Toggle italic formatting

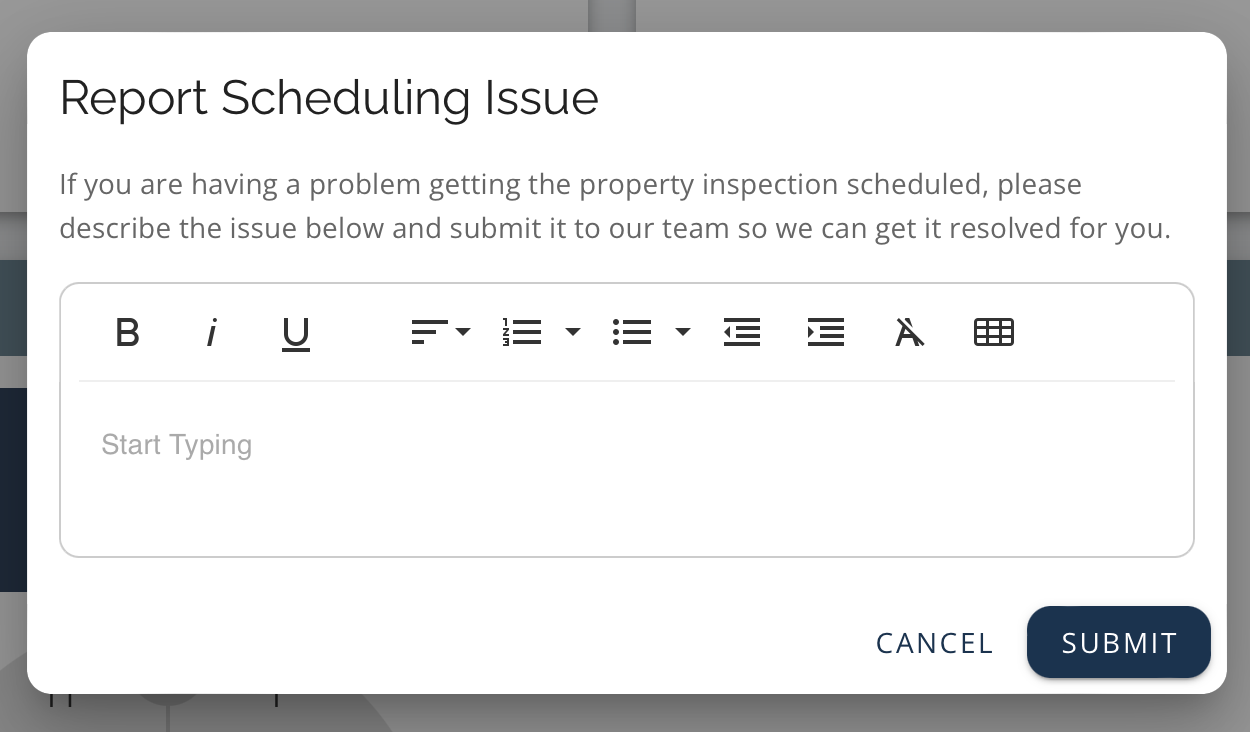click(x=211, y=332)
